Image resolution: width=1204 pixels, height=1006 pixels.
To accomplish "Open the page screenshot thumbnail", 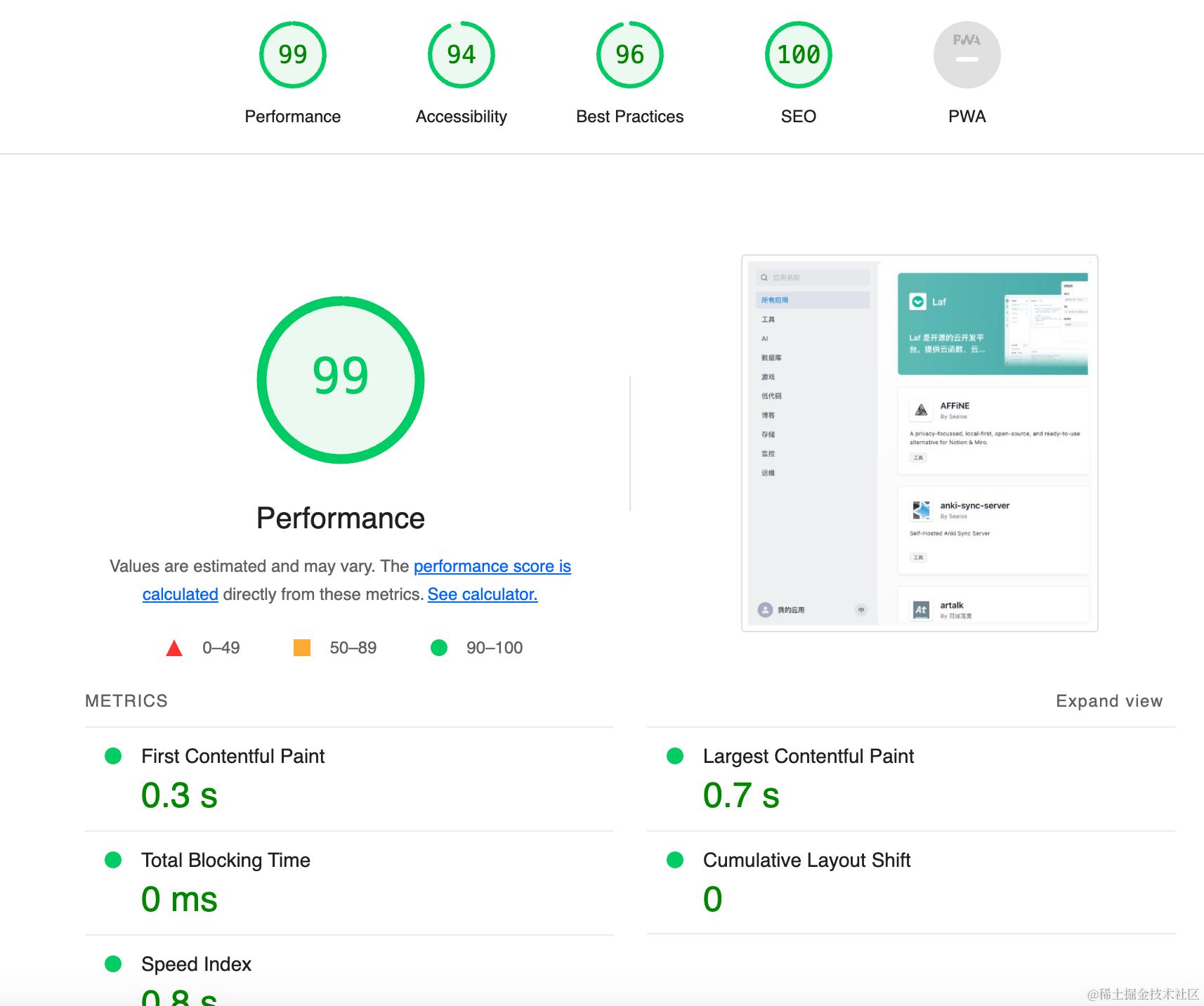I will 920,443.
